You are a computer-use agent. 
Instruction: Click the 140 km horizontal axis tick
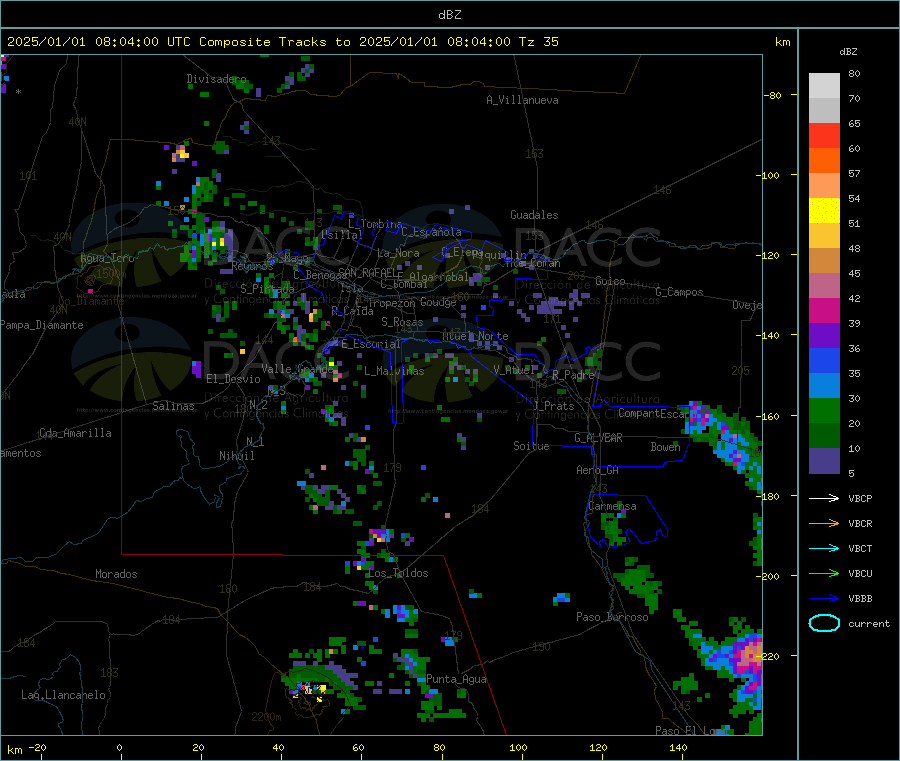pos(678,747)
